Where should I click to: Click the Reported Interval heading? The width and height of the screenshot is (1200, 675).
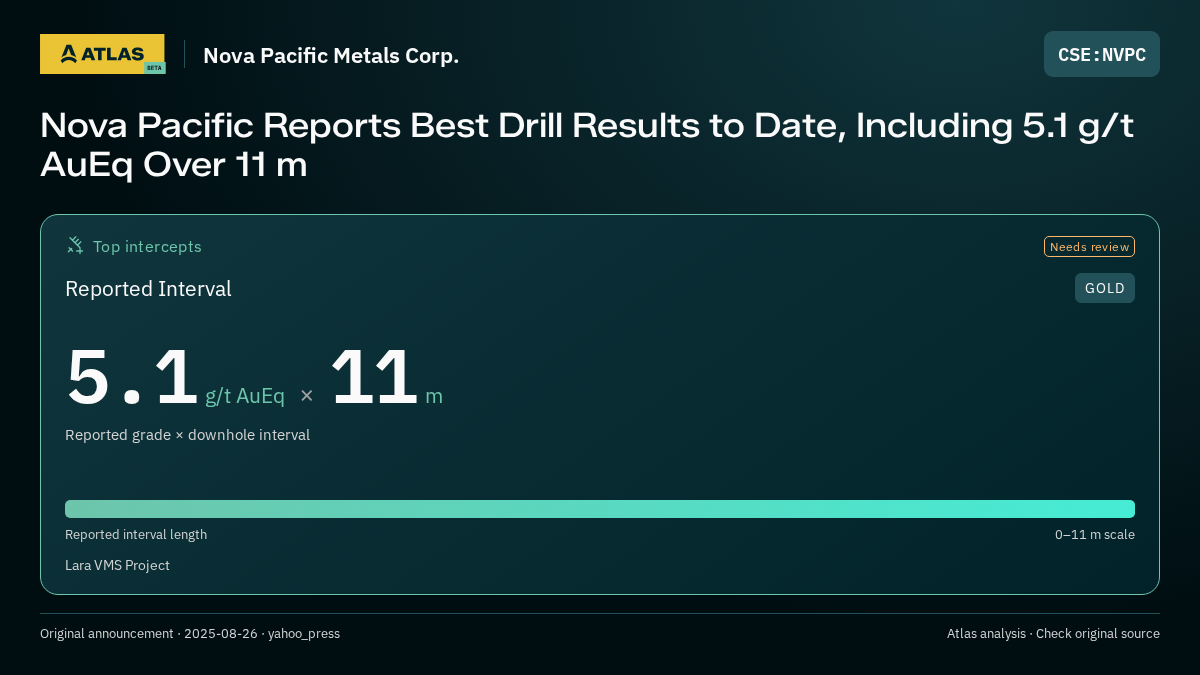coord(148,289)
